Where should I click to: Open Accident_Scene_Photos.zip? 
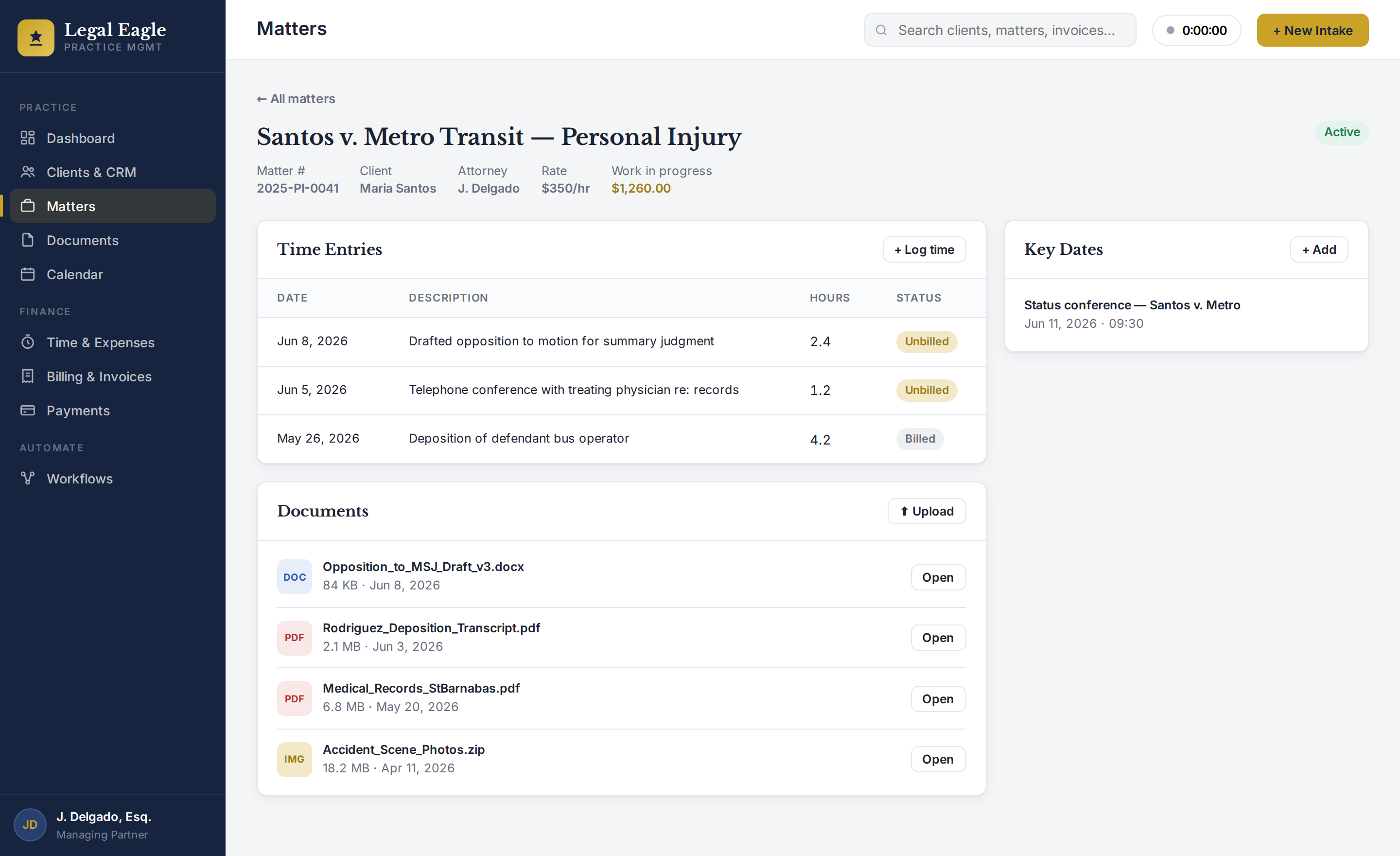[938, 759]
